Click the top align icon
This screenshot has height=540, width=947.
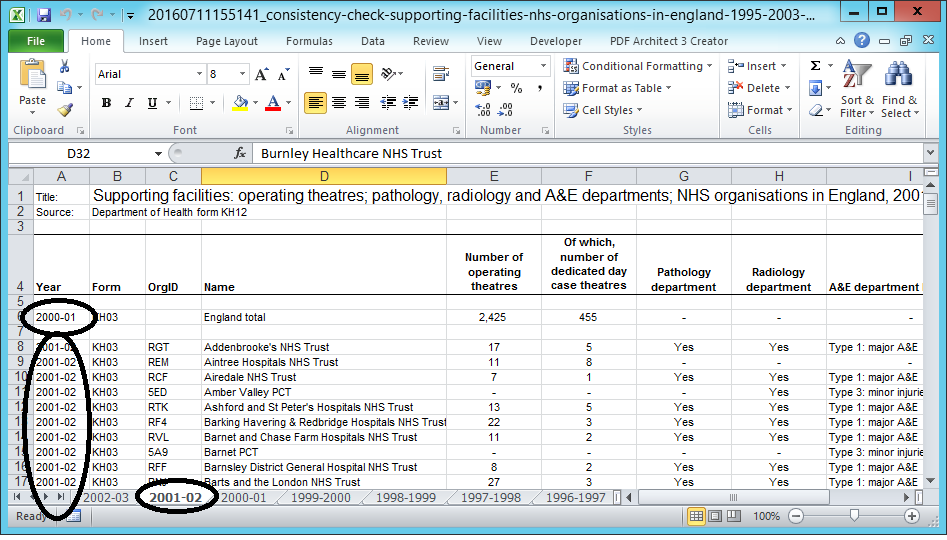pos(316,74)
